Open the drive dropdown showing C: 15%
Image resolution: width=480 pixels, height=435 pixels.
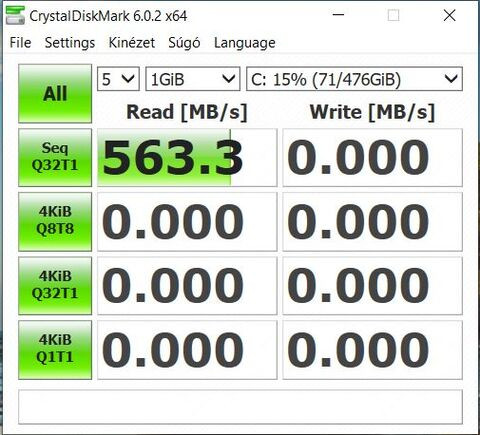[x=354, y=79]
